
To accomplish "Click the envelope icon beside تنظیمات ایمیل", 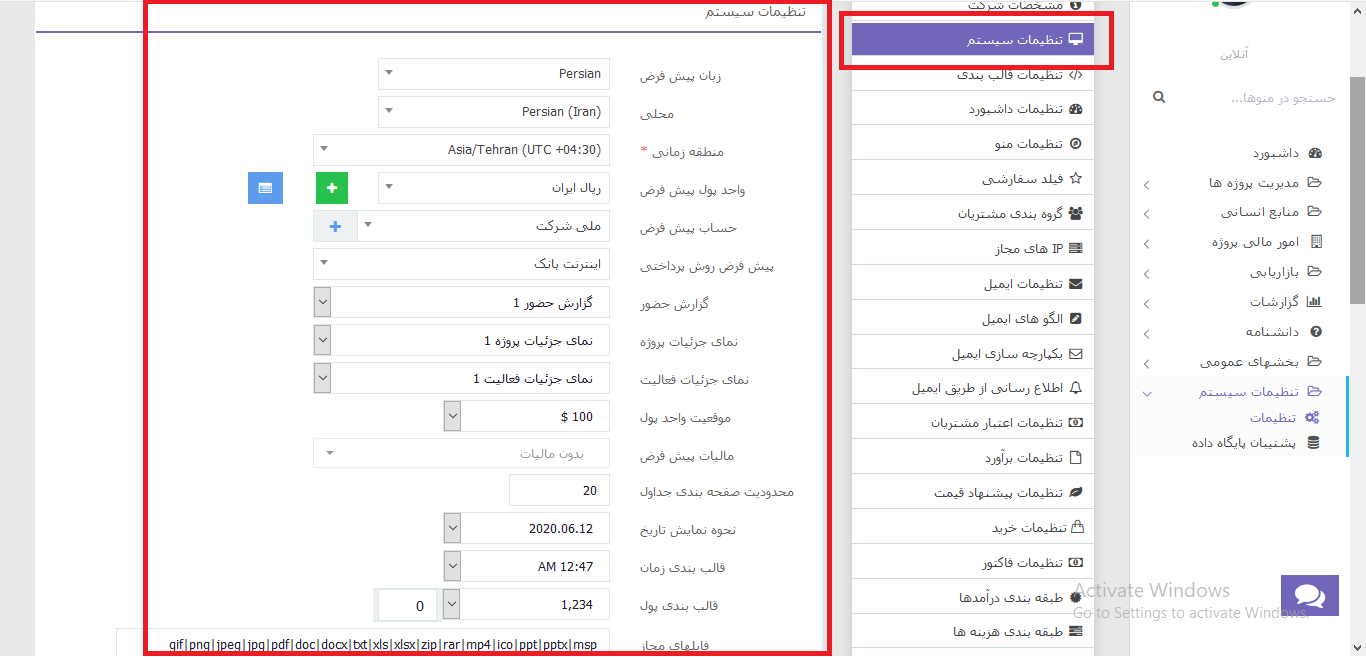I will (x=1076, y=284).
